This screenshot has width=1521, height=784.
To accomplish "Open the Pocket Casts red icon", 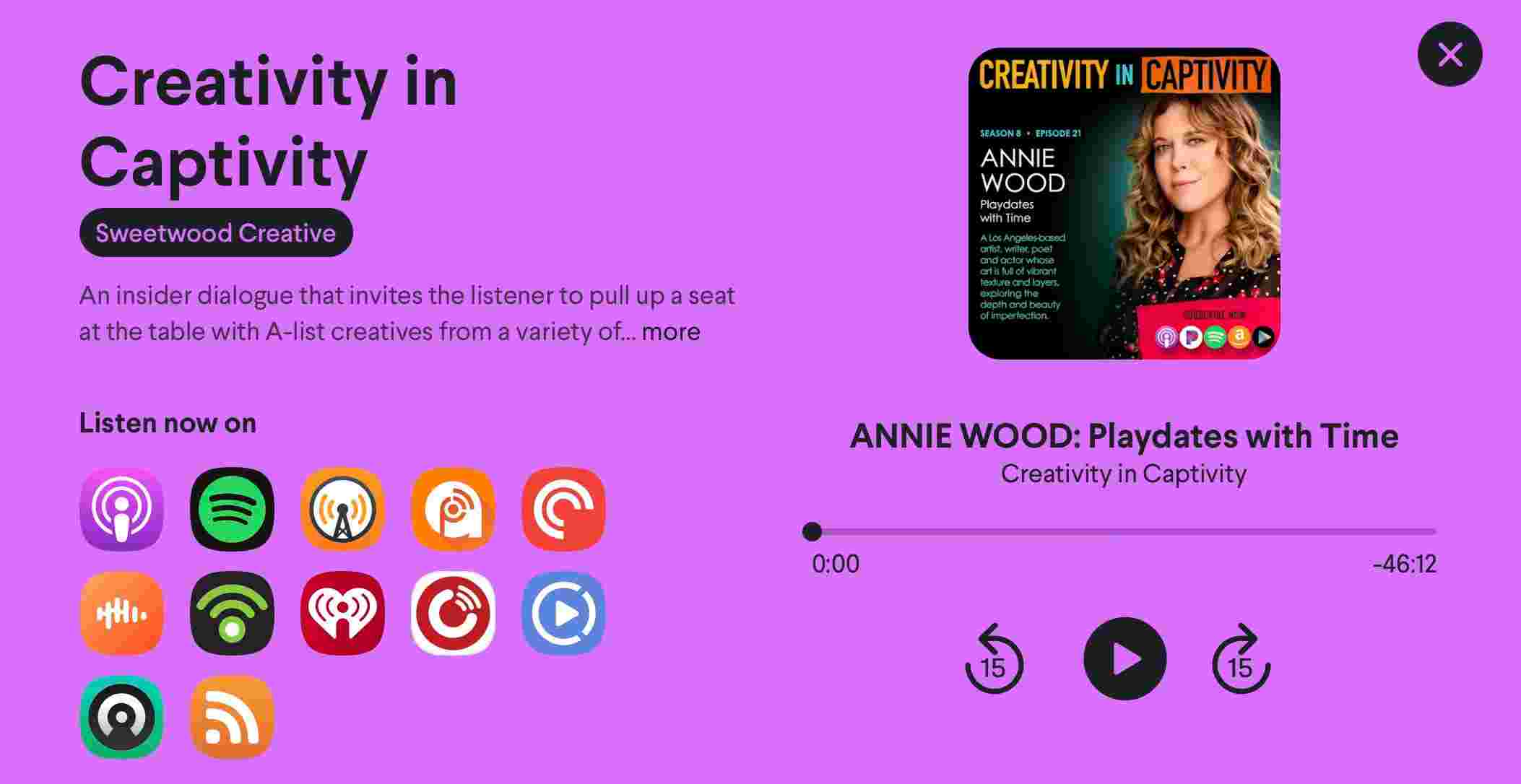I will (x=563, y=509).
